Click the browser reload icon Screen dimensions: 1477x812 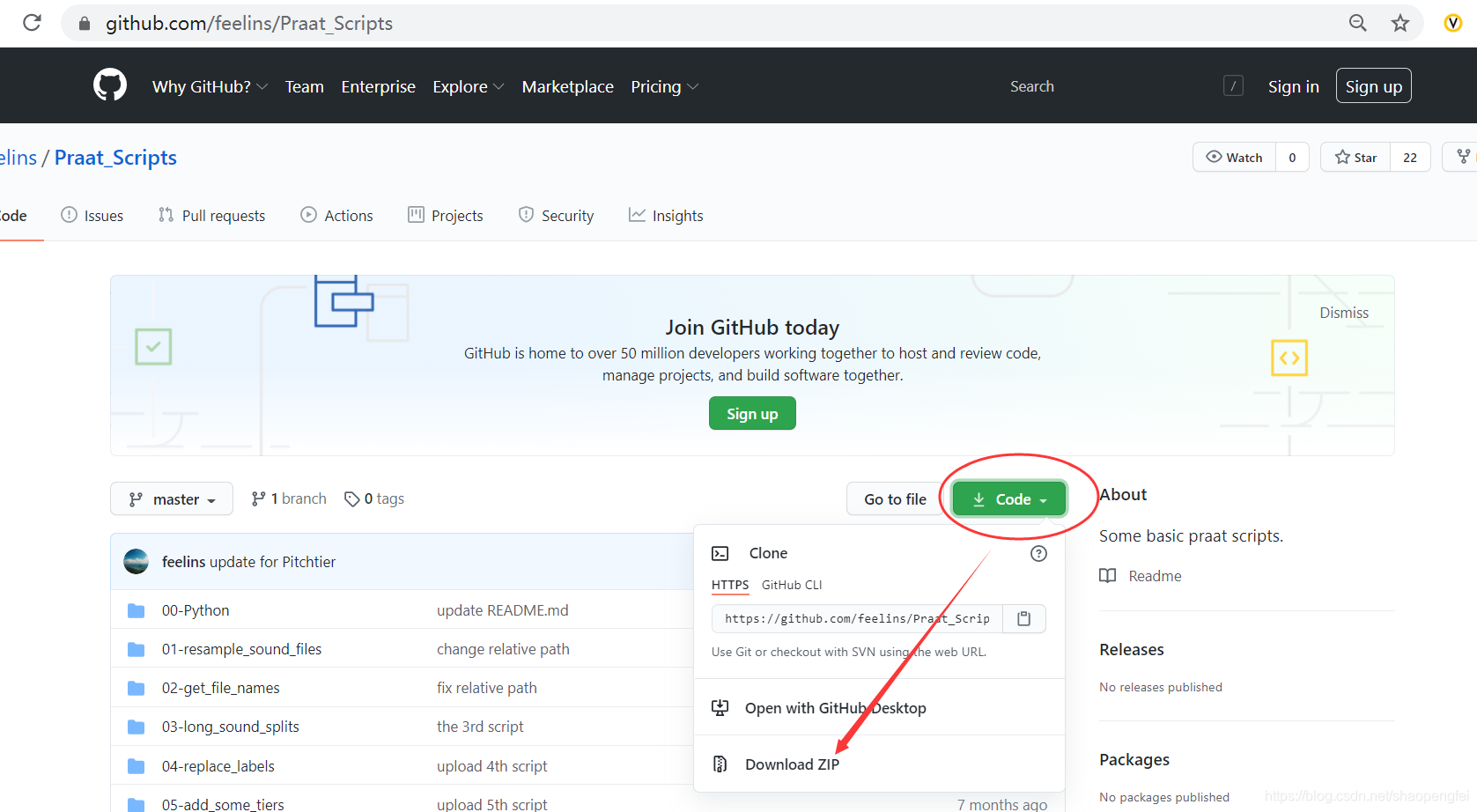pos(33,23)
